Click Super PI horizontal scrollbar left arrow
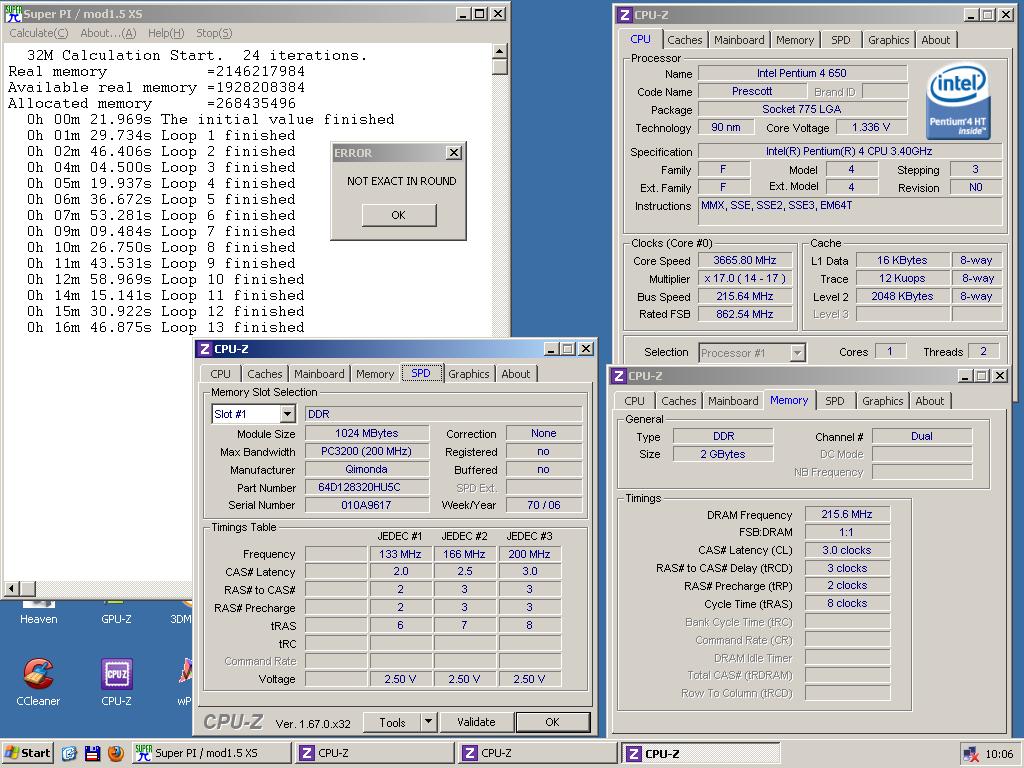 10,588
